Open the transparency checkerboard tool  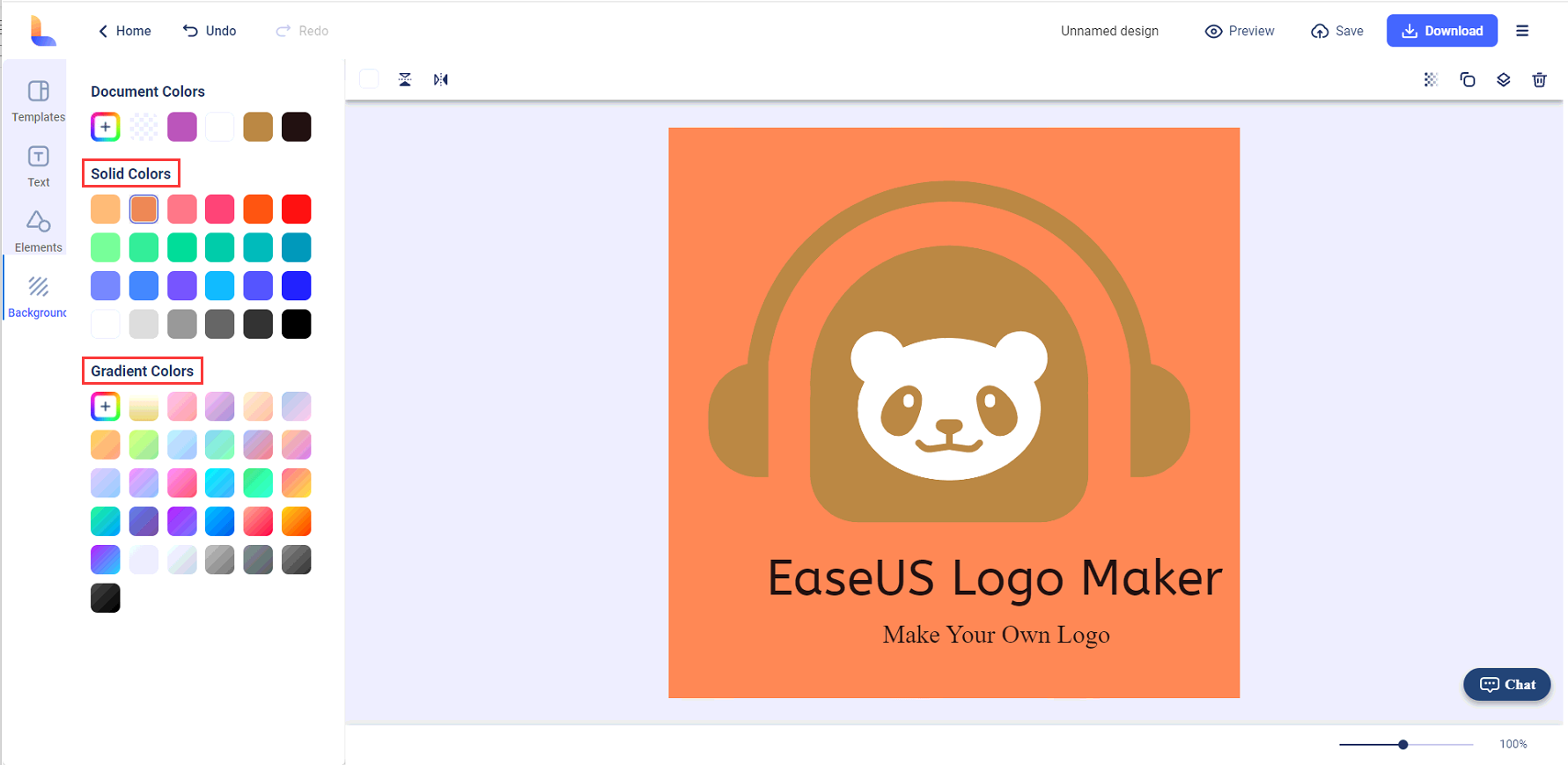(x=1431, y=79)
